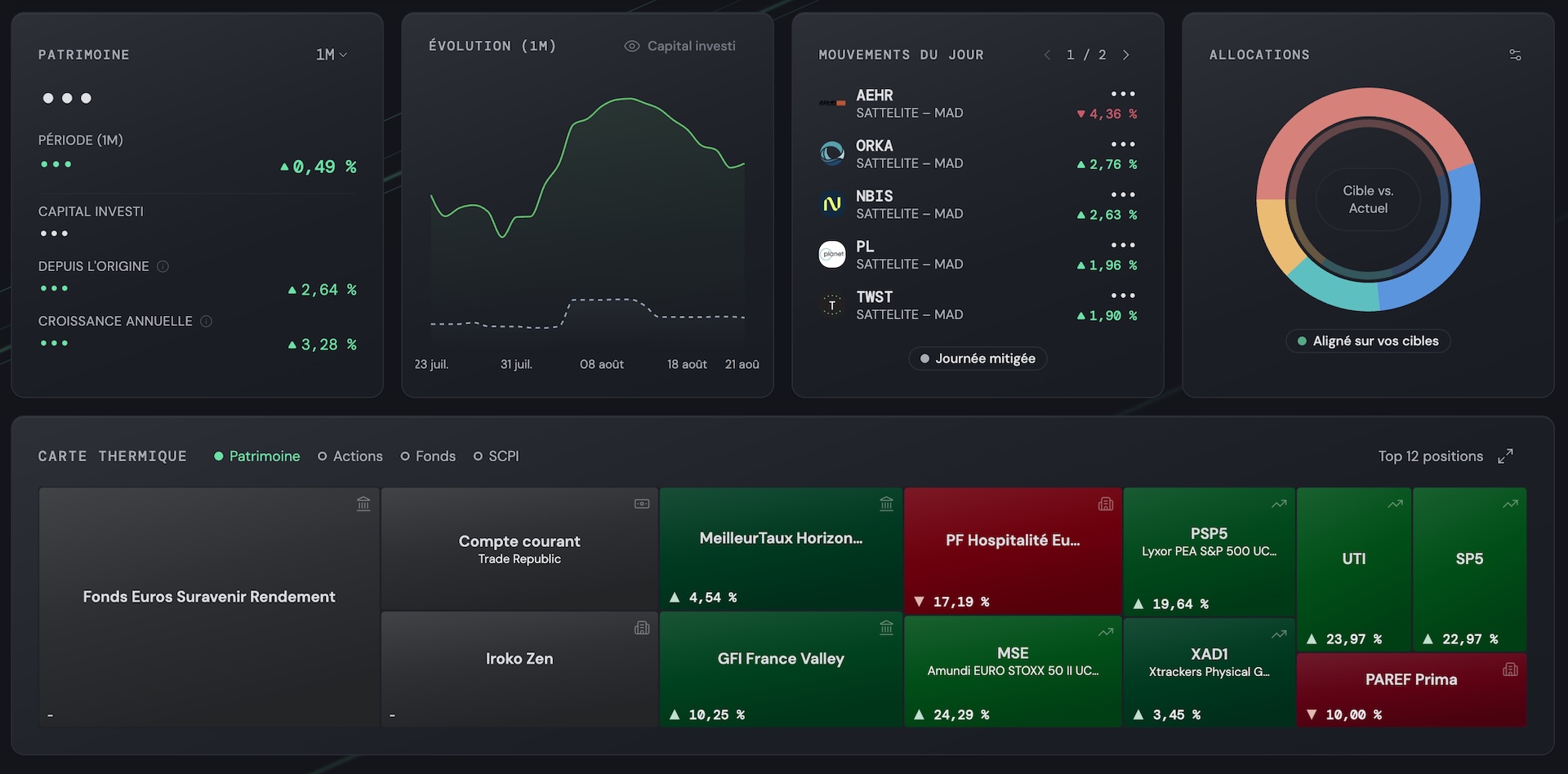The image size is (1568, 774).
Task: Expand heat map to fullscreen
Action: [1505, 456]
